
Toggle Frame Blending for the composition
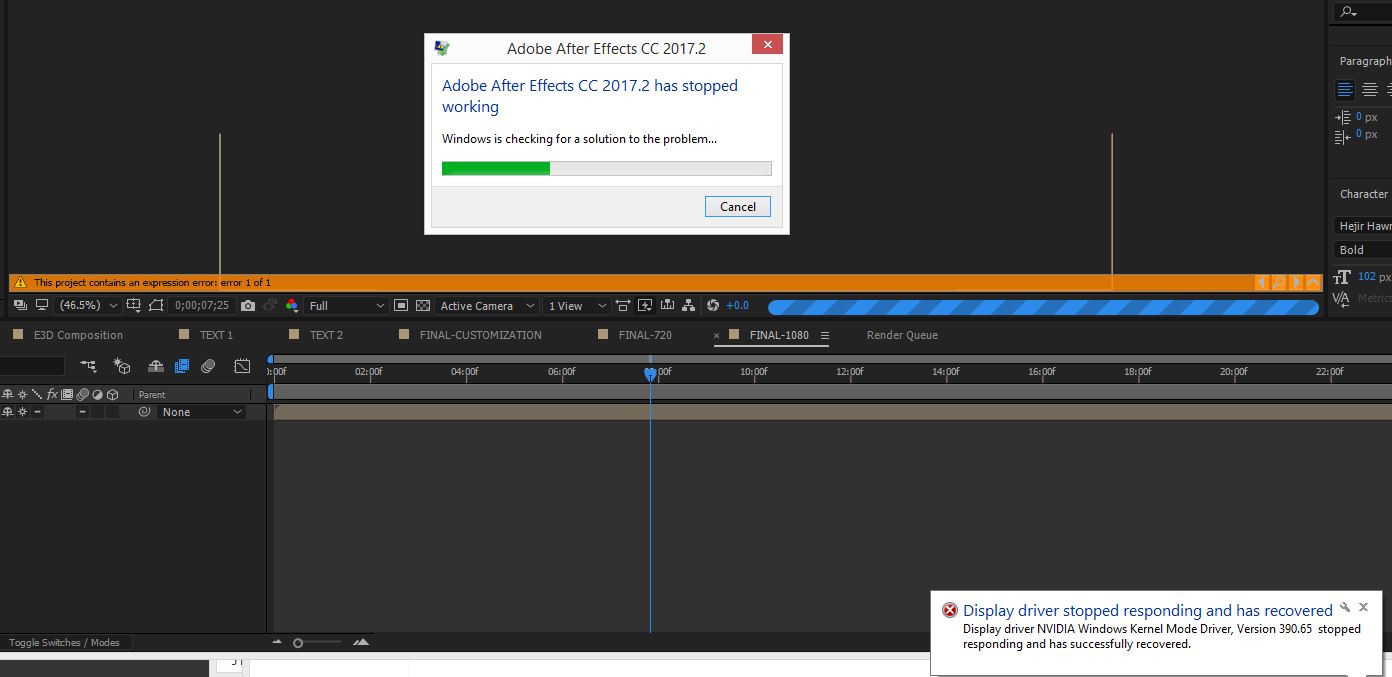click(181, 366)
